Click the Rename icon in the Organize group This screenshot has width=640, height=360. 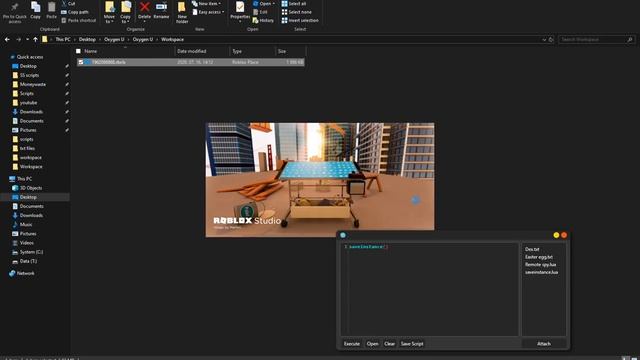tap(161, 7)
